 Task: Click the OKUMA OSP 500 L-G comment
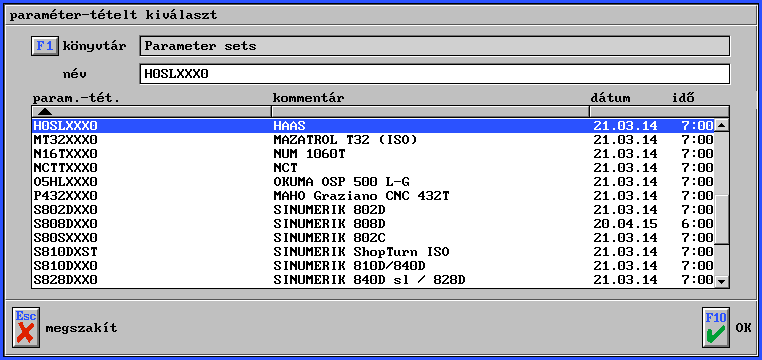click(342, 182)
